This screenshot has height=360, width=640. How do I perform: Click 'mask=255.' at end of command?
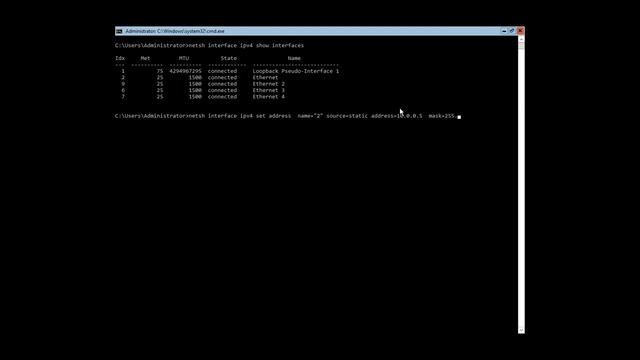coord(442,116)
